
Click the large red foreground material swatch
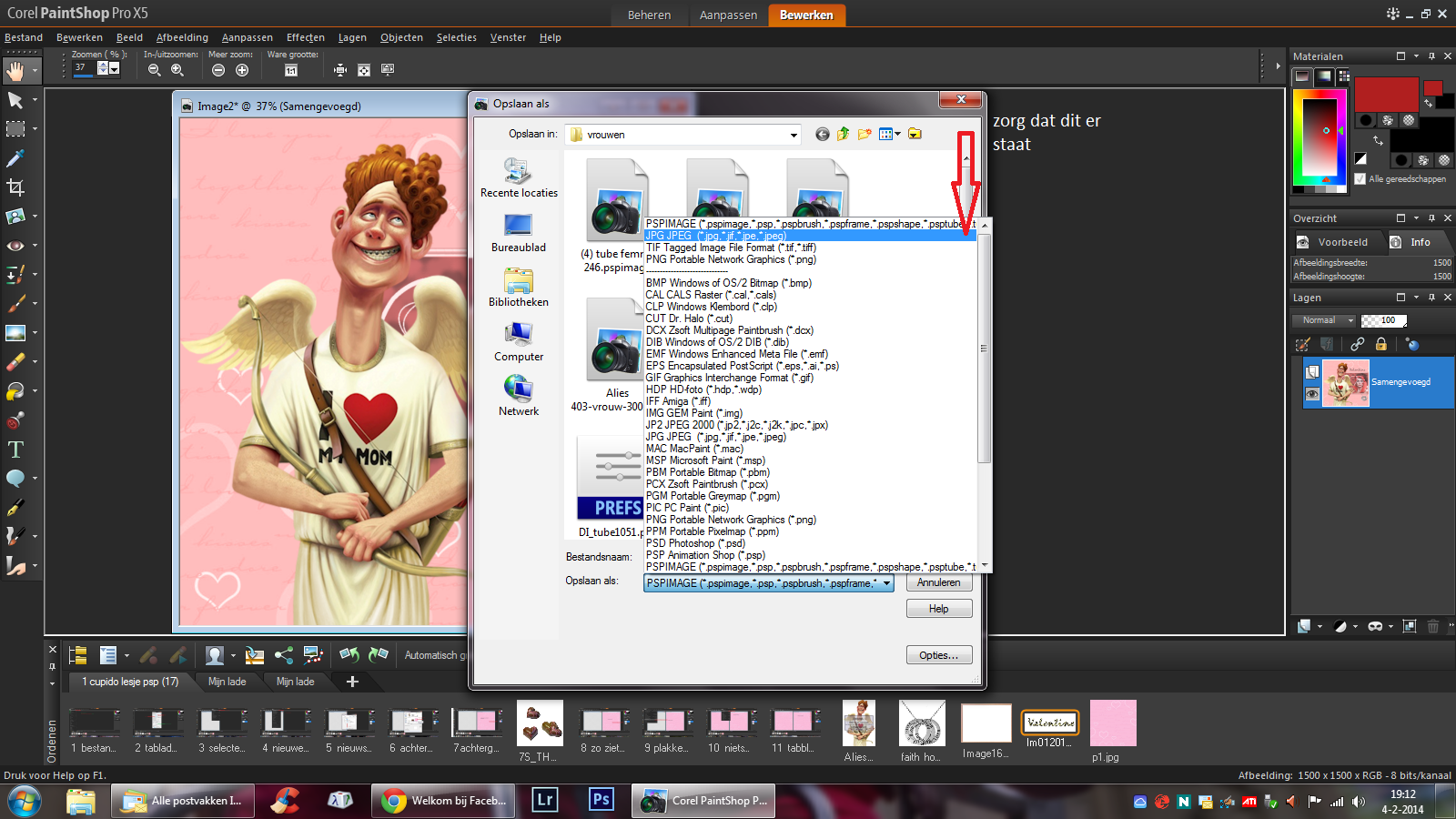click(1386, 95)
